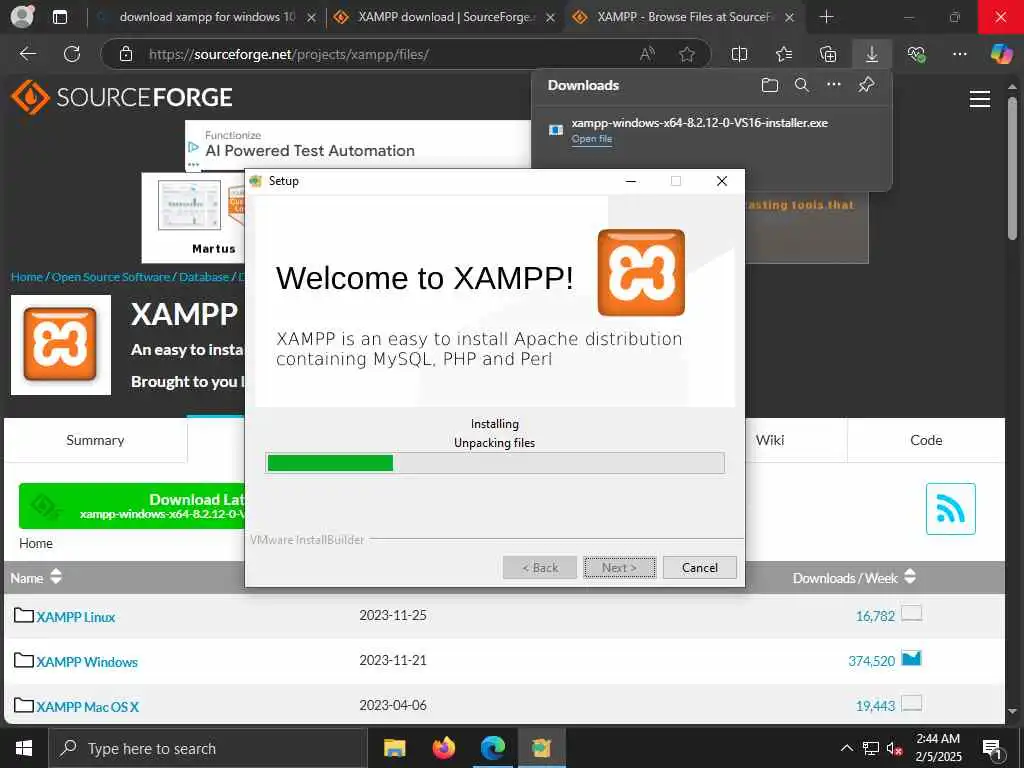
Task: Open the XAMPP Linux folder
Action: (75, 616)
